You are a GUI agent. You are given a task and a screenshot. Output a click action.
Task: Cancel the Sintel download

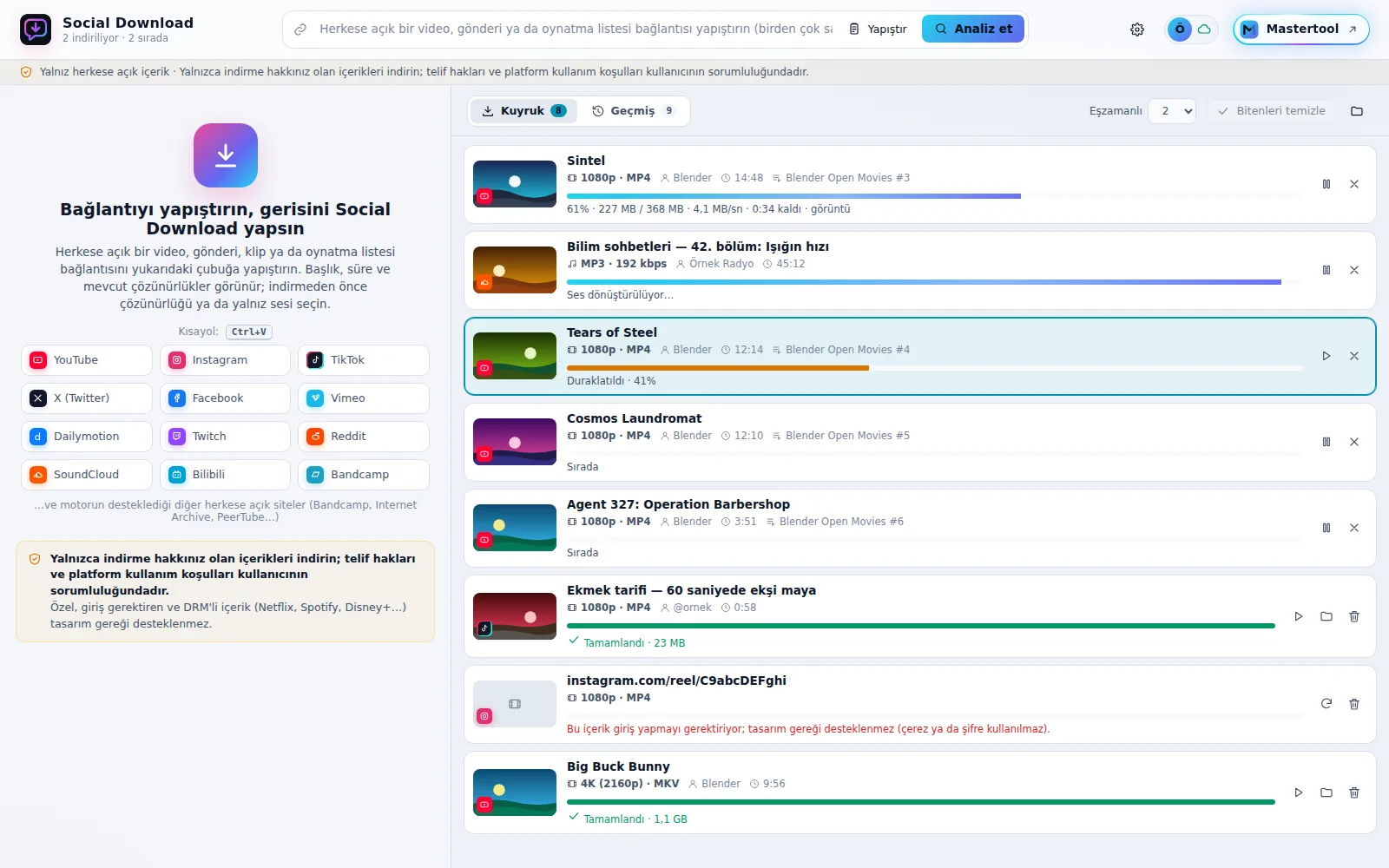1354,184
